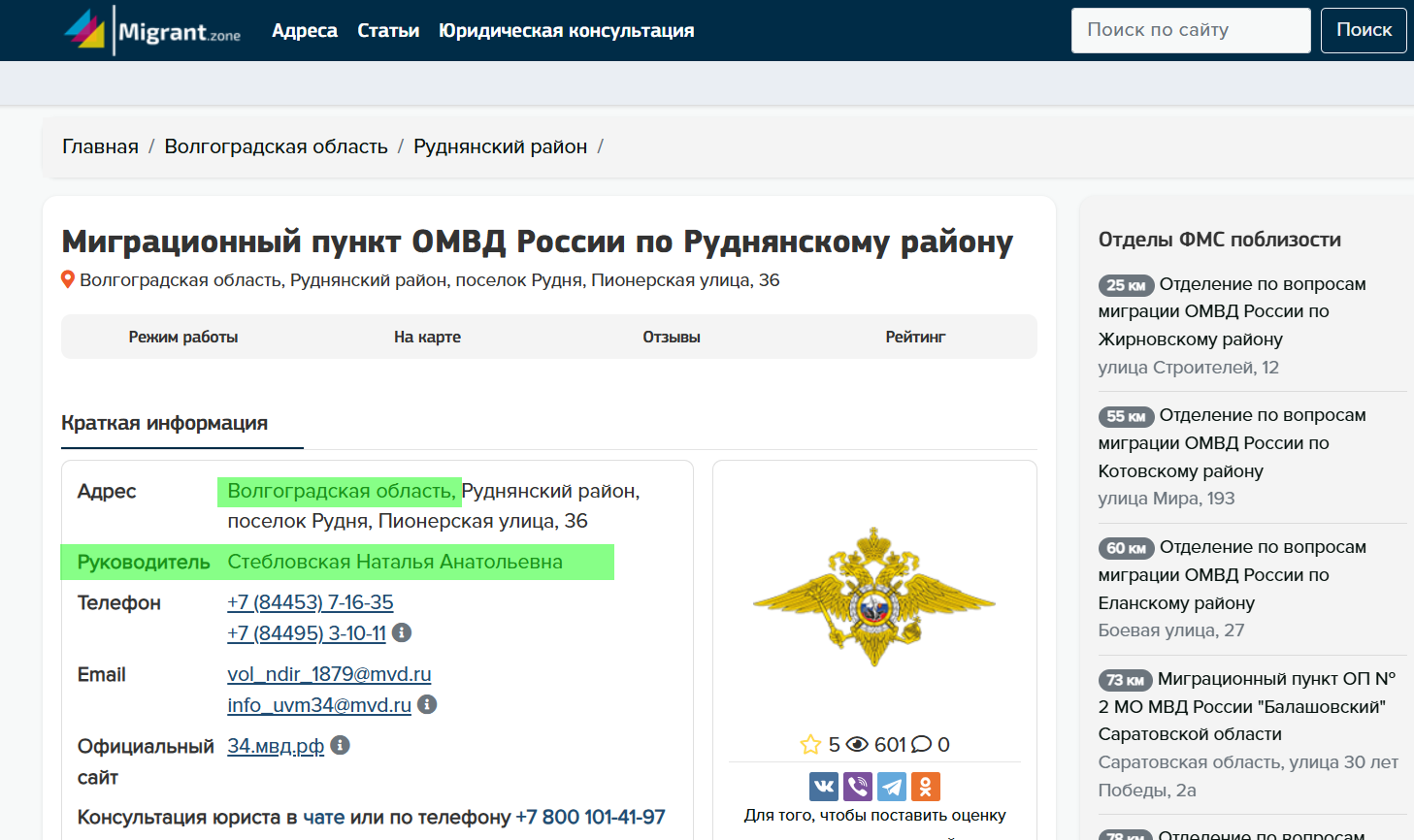Viewport: 1414px width, 840px height.
Task: Click the star rating icon
Action: pyautogui.click(x=810, y=744)
